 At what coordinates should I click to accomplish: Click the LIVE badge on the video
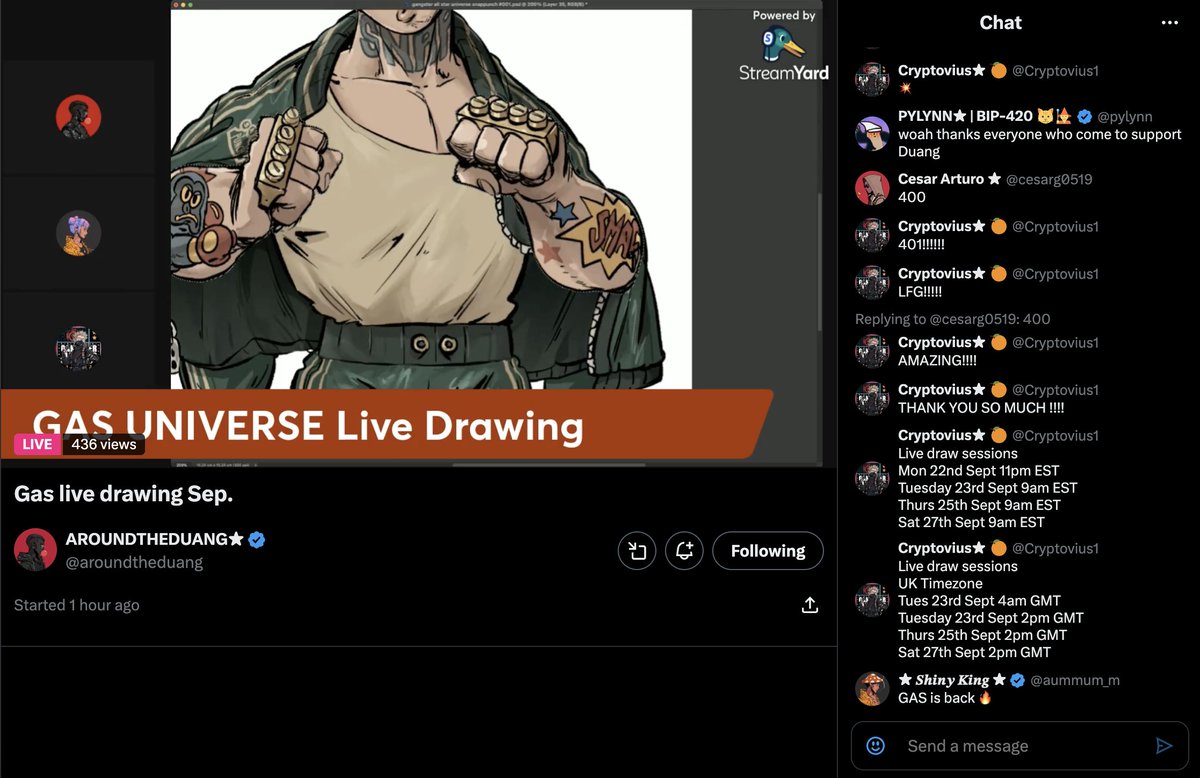tap(37, 444)
